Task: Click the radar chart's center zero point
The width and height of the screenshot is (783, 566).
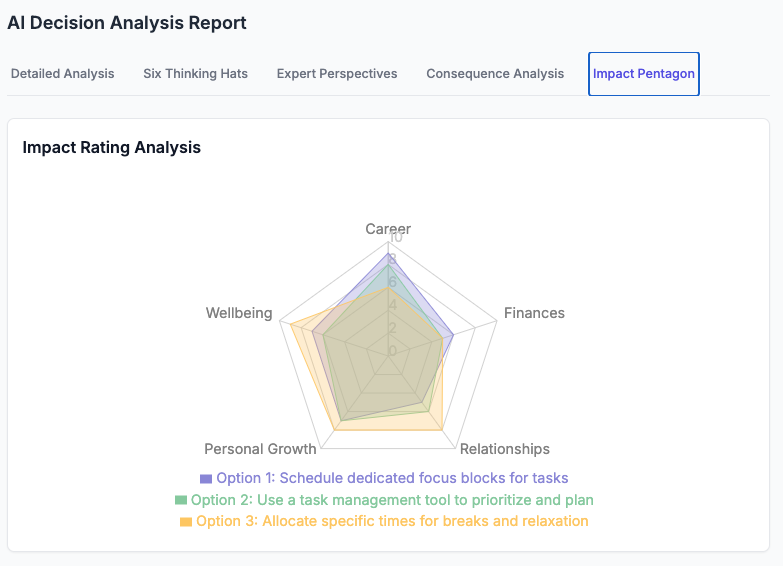Action: point(388,351)
